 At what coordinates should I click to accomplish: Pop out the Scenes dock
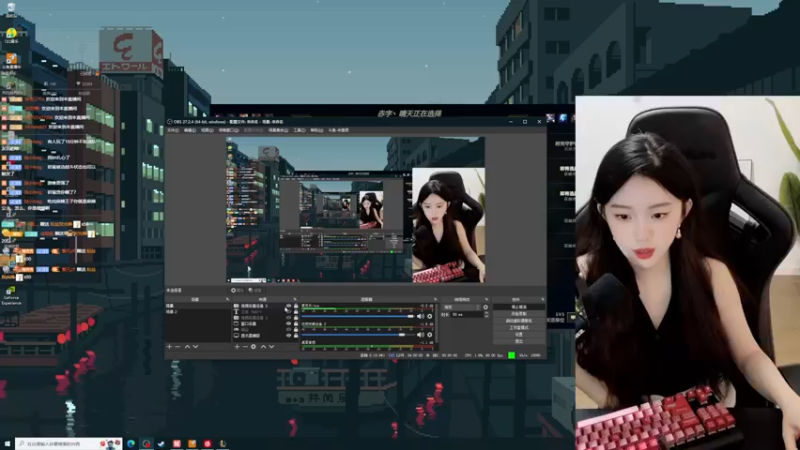pyautogui.click(x=227, y=299)
